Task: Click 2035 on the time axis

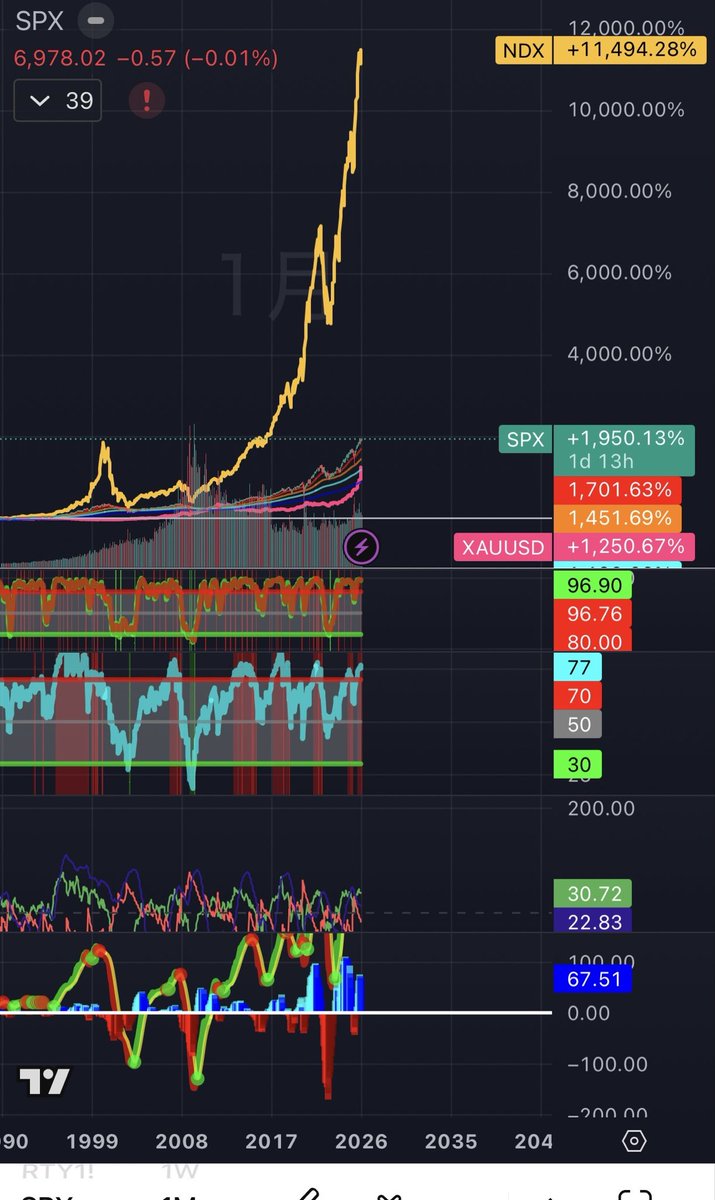Action: pyautogui.click(x=450, y=1141)
